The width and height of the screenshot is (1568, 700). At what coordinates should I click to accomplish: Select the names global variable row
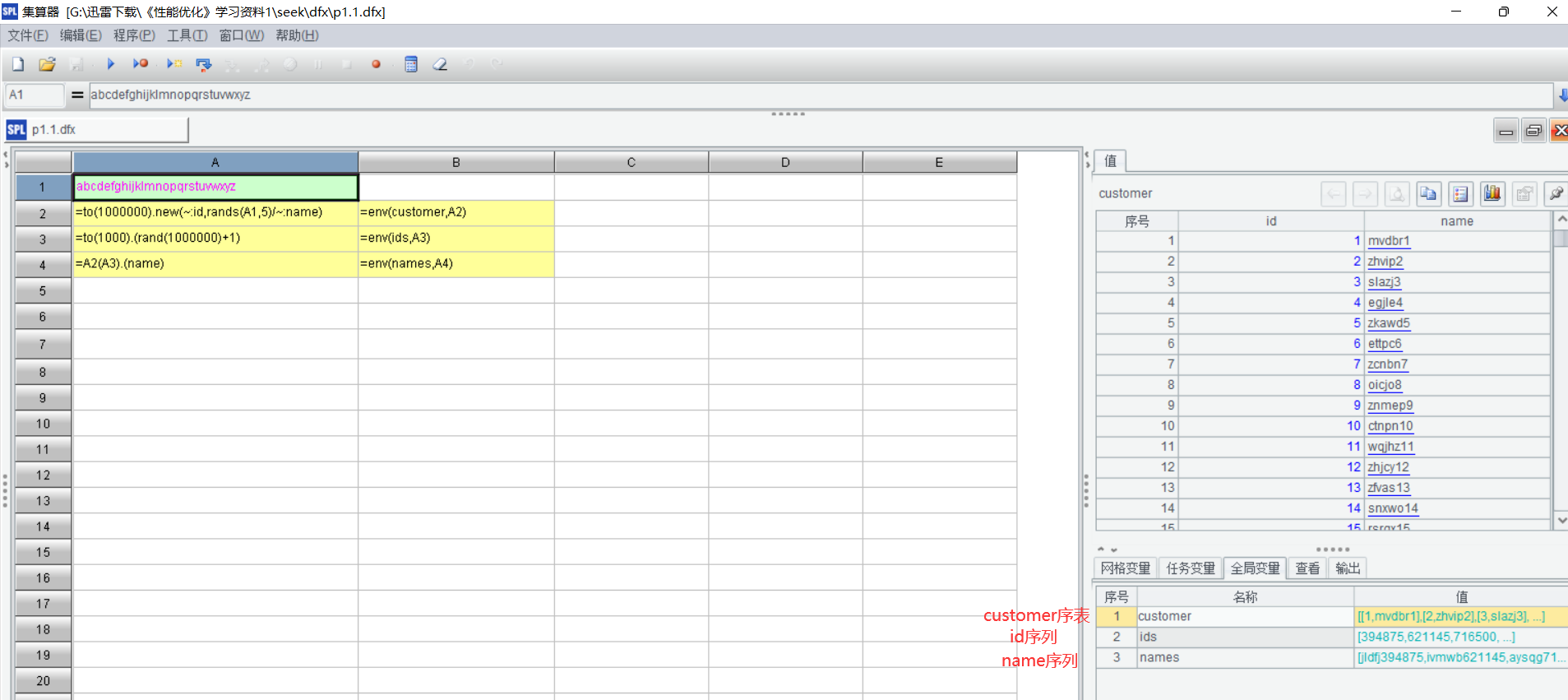(x=1332, y=657)
